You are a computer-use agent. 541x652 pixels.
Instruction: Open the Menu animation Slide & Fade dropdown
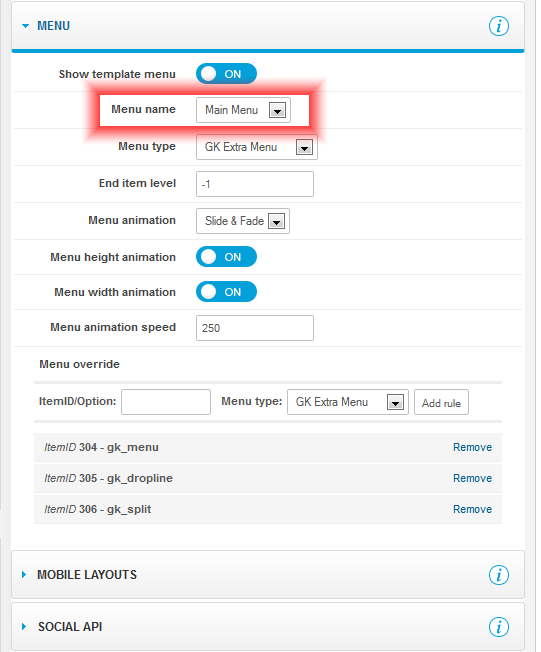[x=243, y=221]
